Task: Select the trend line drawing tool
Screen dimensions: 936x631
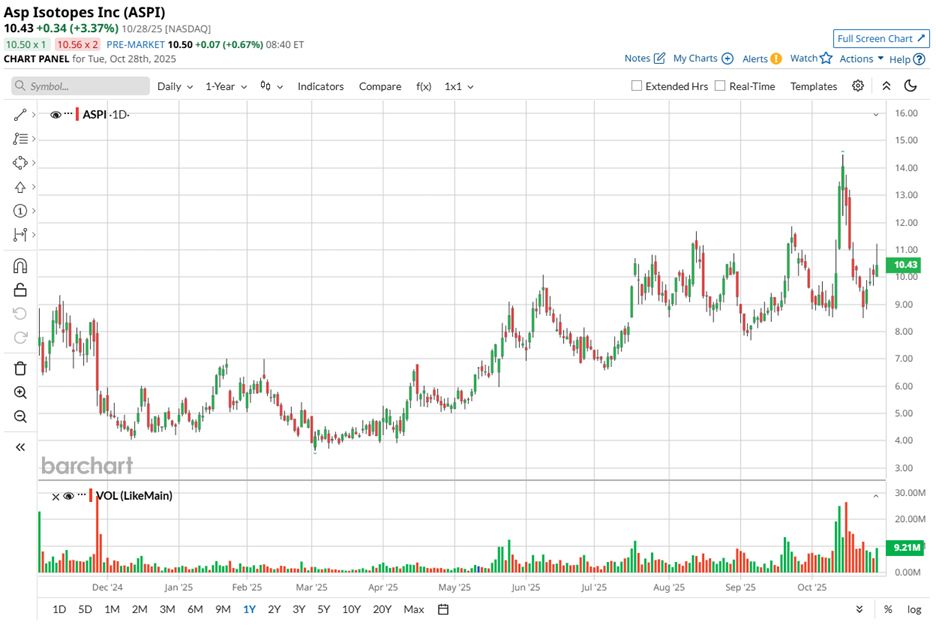Action: tap(20, 115)
